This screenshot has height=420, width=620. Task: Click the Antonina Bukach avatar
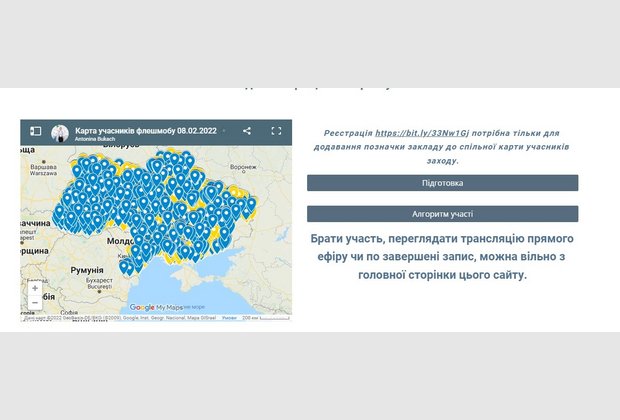(x=60, y=133)
